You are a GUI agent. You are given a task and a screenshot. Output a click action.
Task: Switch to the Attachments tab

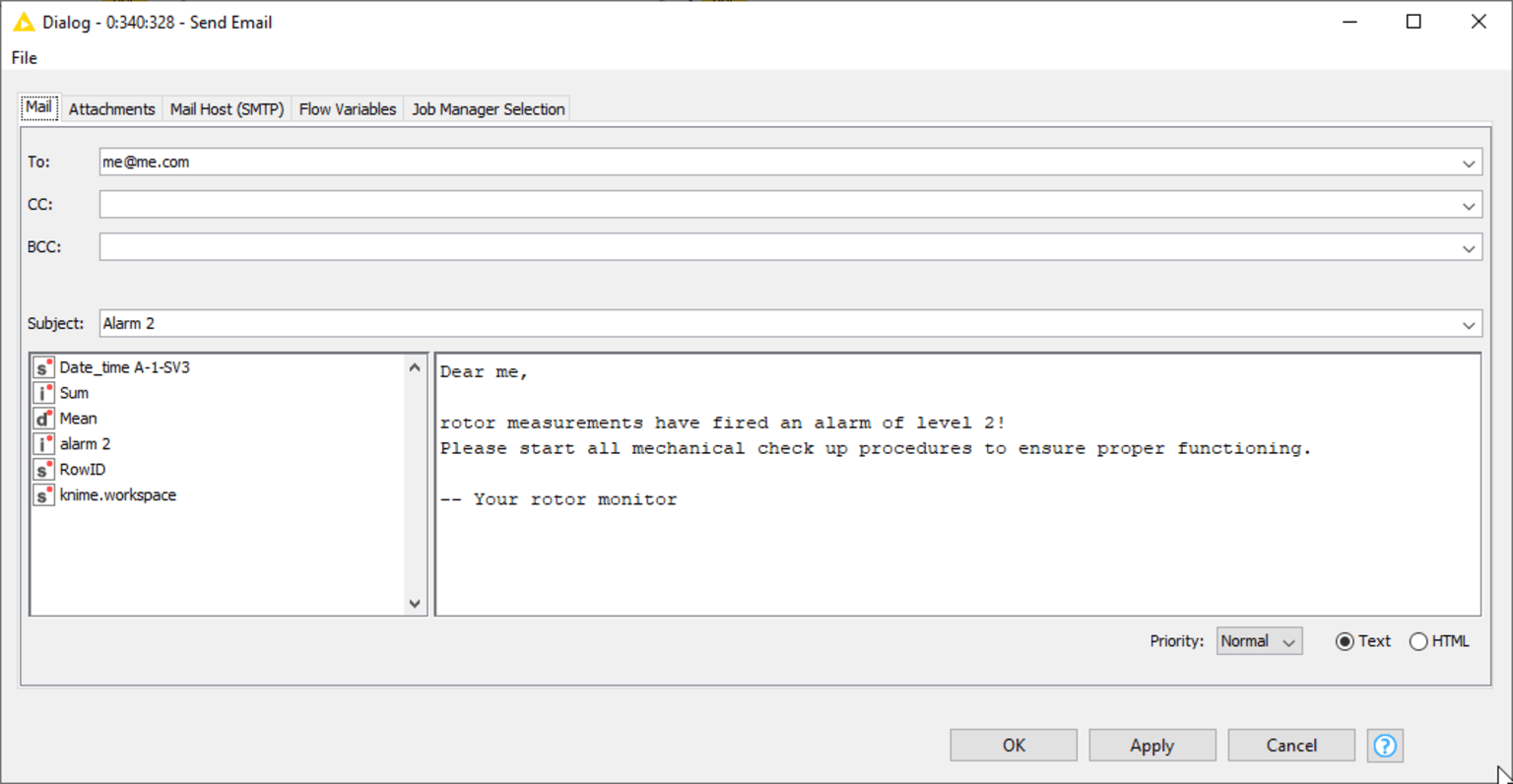click(x=111, y=109)
